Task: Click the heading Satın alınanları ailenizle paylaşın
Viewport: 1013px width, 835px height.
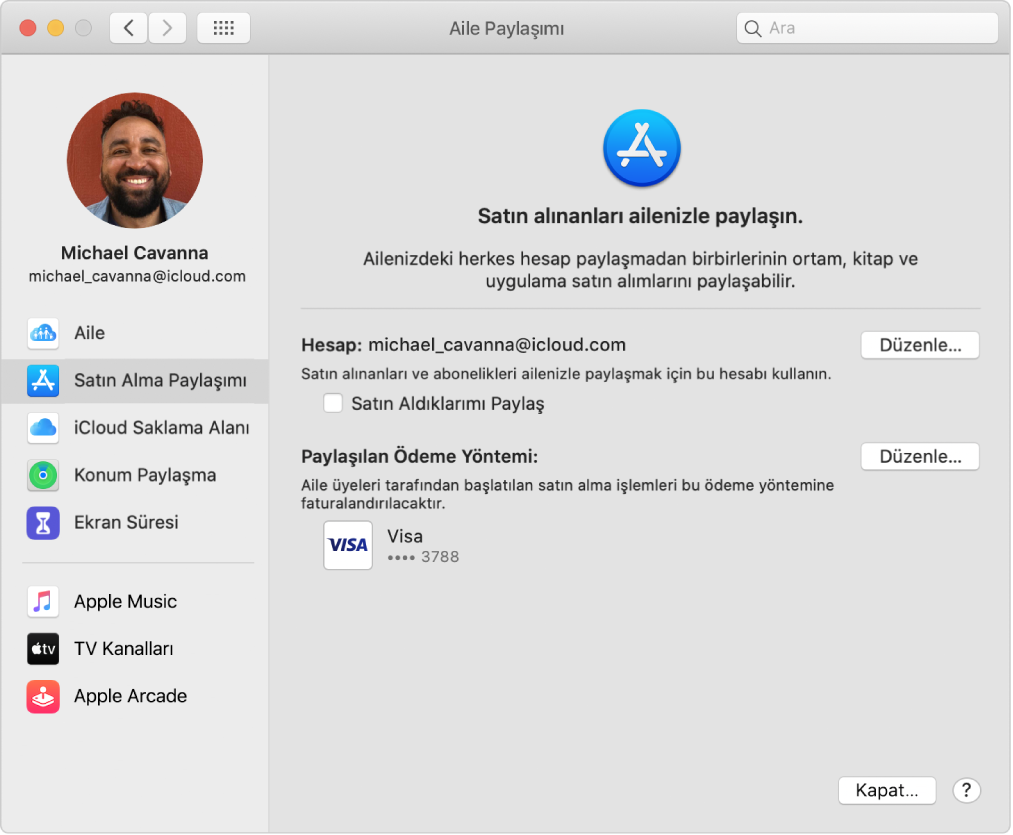Action: pos(640,216)
